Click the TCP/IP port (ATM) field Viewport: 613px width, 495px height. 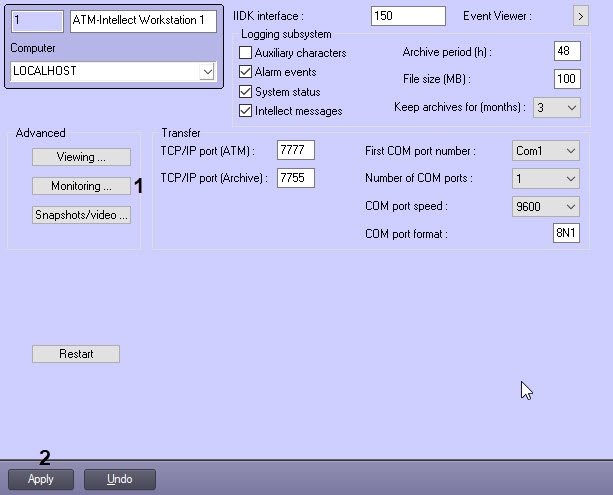coord(296,150)
